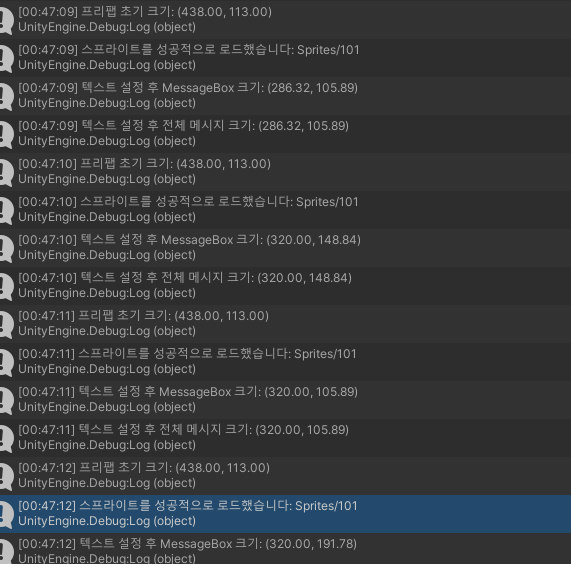Select the 00:47:10 프리팹 초기 크기 log entry

click(286, 171)
